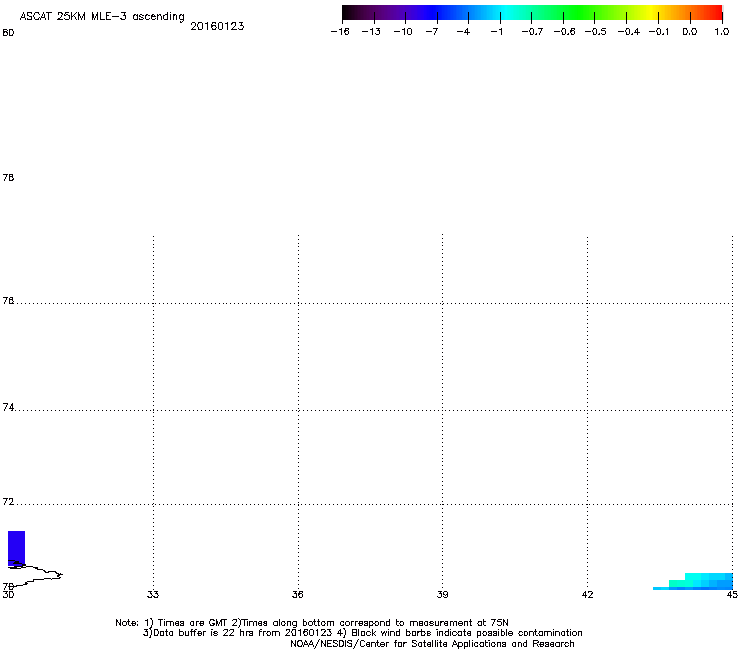Click the colorbar label -0.5
740x650 pixels.
point(595,32)
